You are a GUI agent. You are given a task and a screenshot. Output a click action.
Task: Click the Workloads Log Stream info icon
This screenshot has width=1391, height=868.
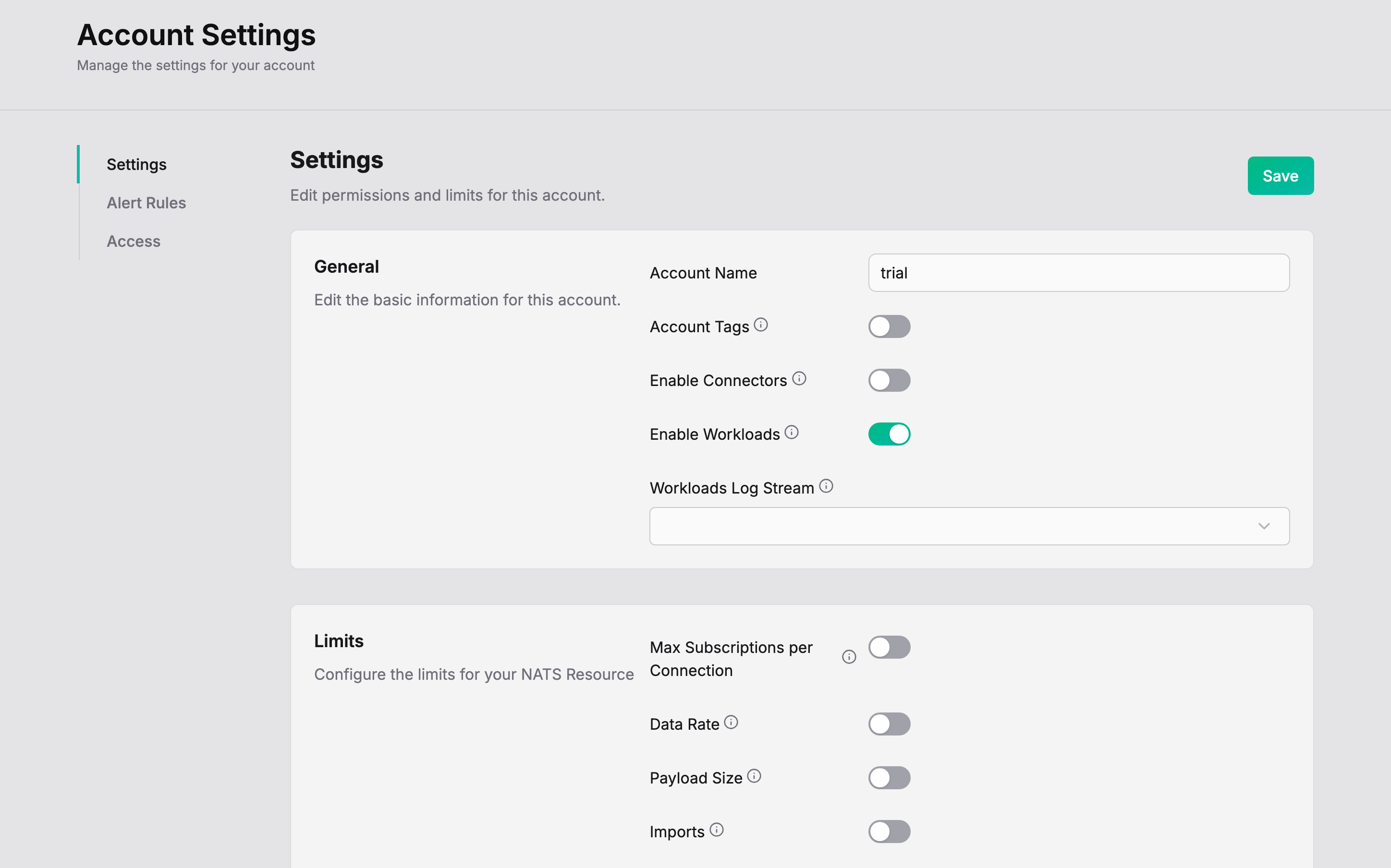click(x=826, y=486)
